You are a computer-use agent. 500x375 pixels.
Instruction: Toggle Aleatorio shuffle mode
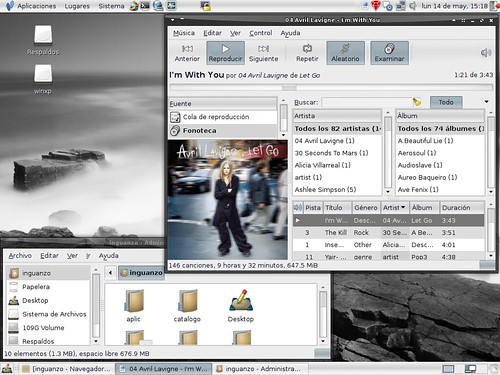(x=345, y=53)
